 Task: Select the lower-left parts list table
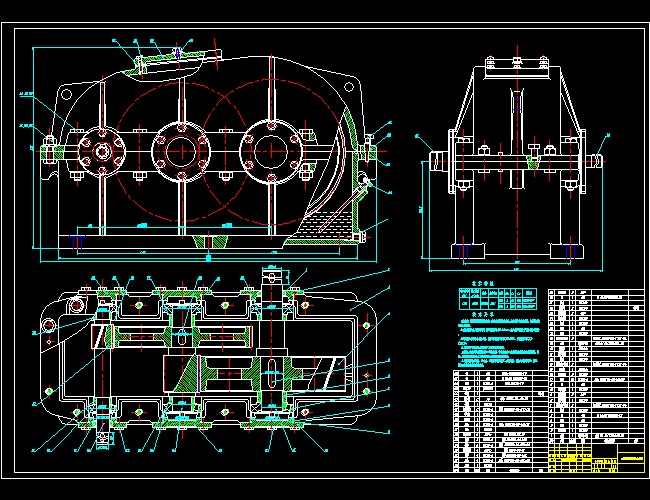pos(500,421)
